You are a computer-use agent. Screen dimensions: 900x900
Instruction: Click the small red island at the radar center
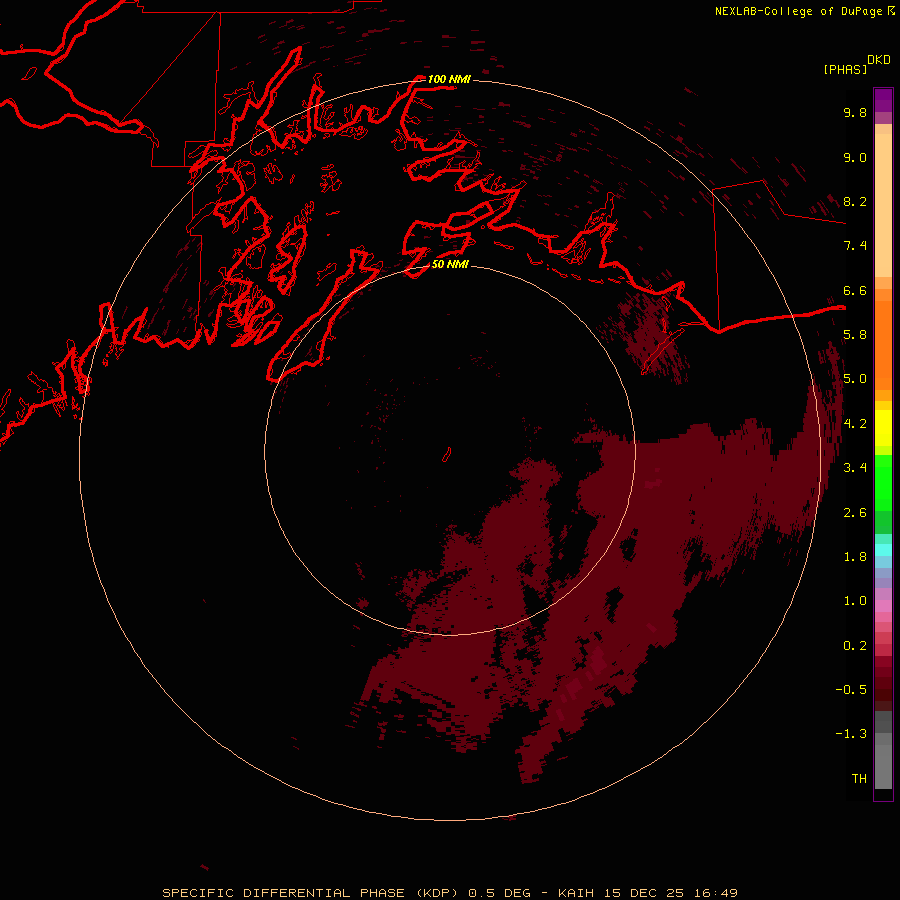tap(447, 455)
